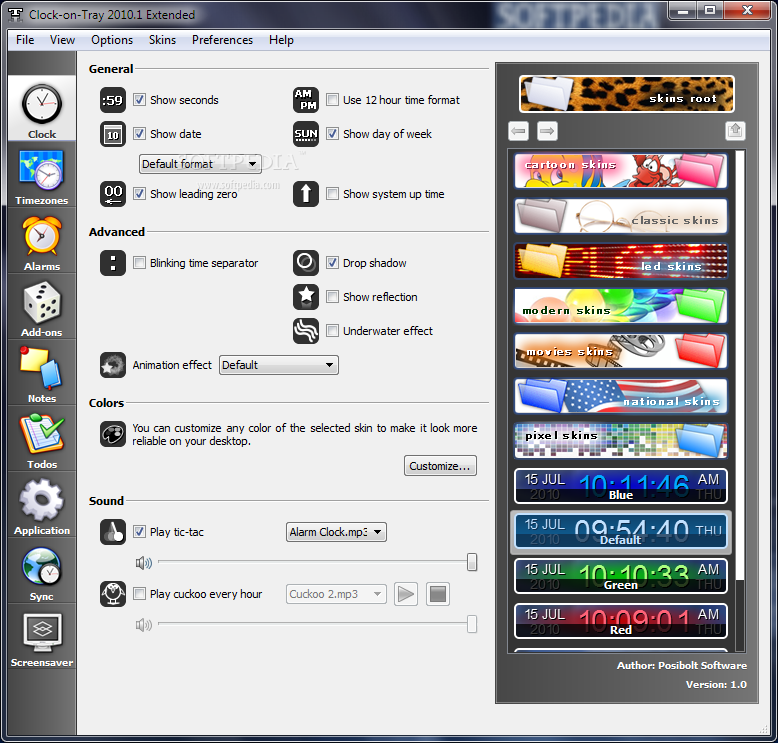Open the Notes section
Screen dimensions: 778x743
pyautogui.click(x=42, y=372)
